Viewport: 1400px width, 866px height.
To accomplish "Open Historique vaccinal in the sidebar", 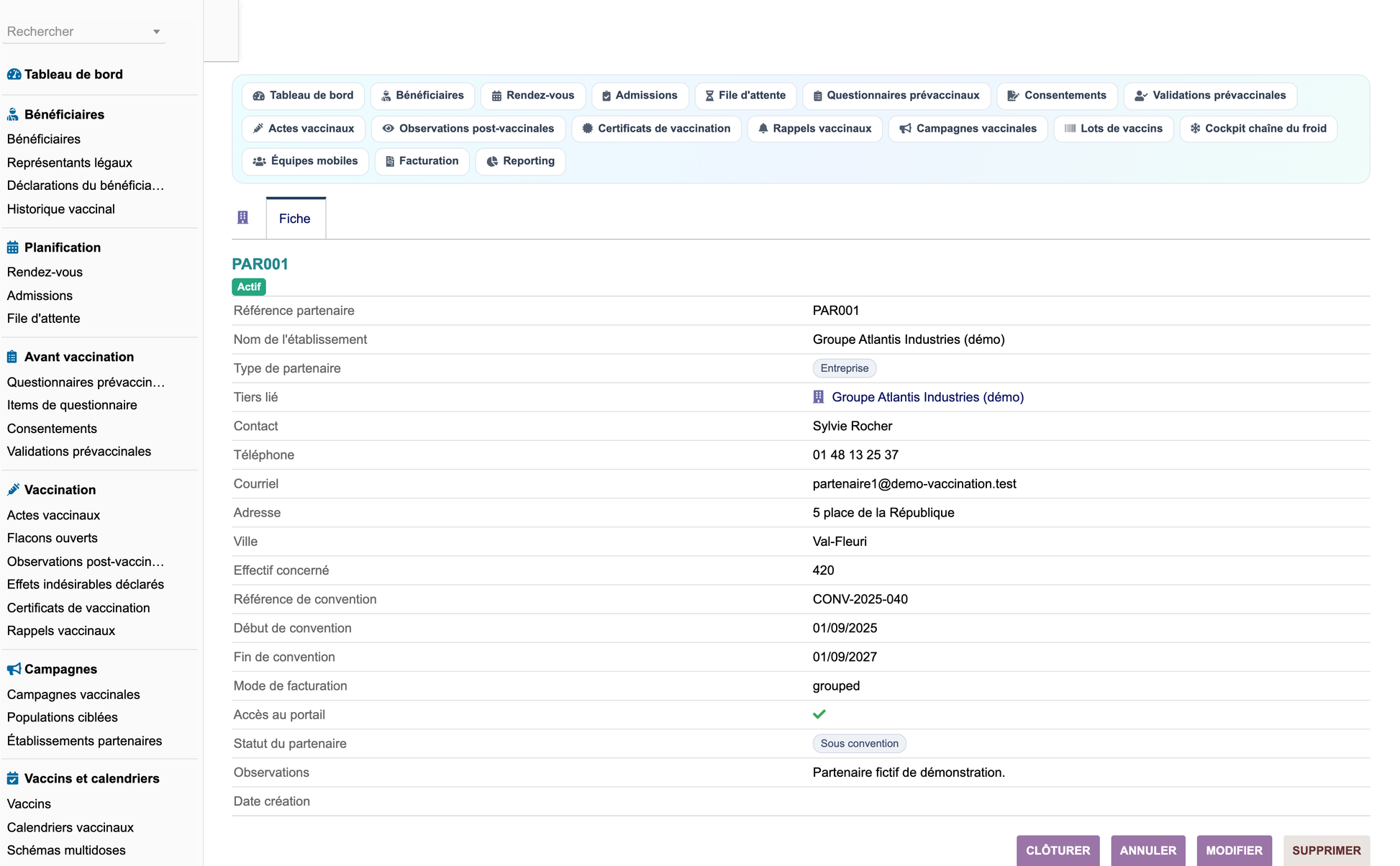I will point(61,209).
